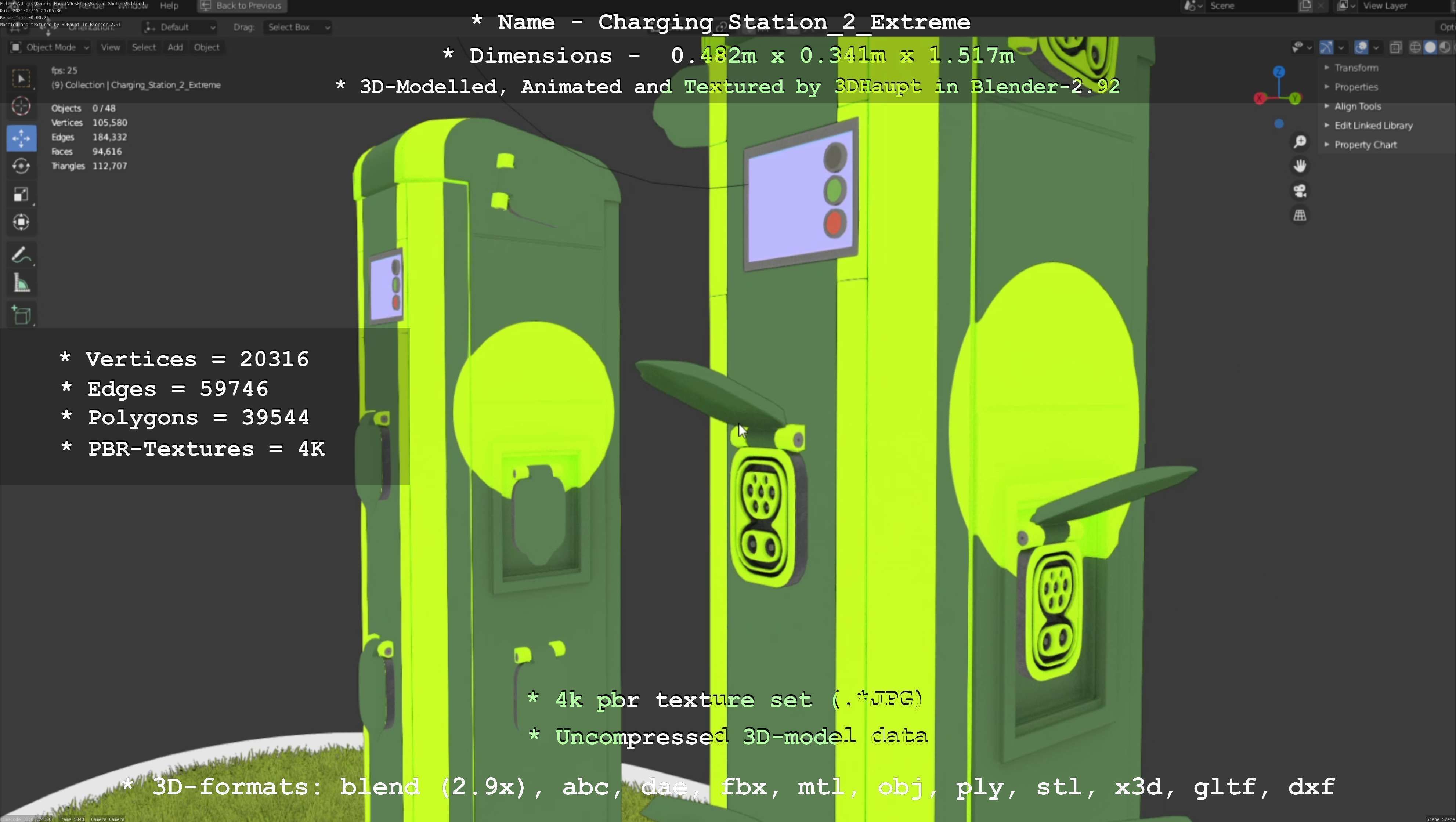
Task: Click the pan hand viewport icon
Action: (1300, 166)
